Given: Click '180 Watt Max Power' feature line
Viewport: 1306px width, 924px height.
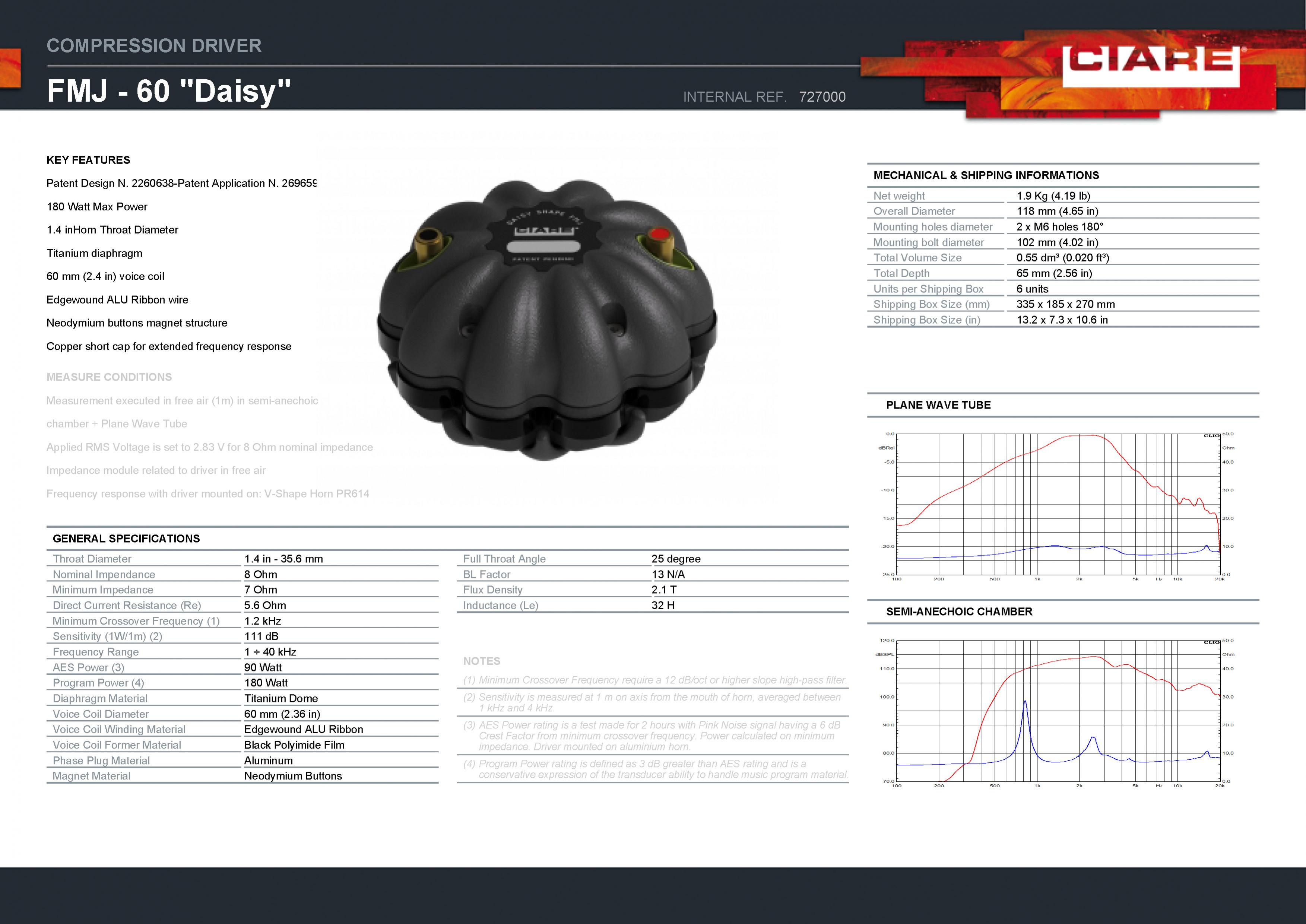Looking at the screenshot, I should [97, 207].
